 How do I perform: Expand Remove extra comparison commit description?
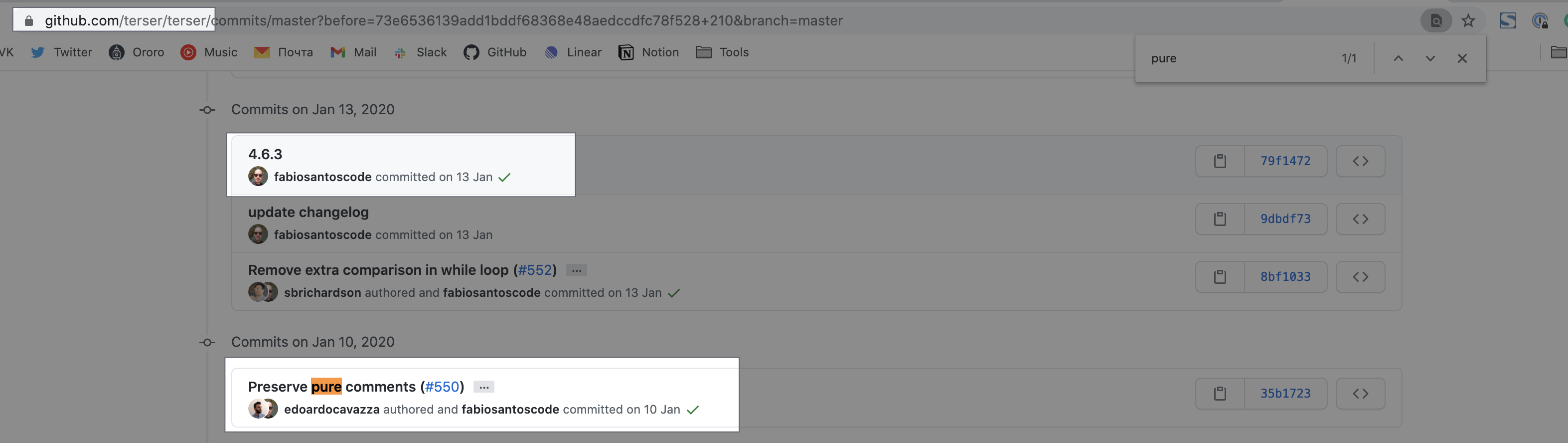click(x=577, y=270)
